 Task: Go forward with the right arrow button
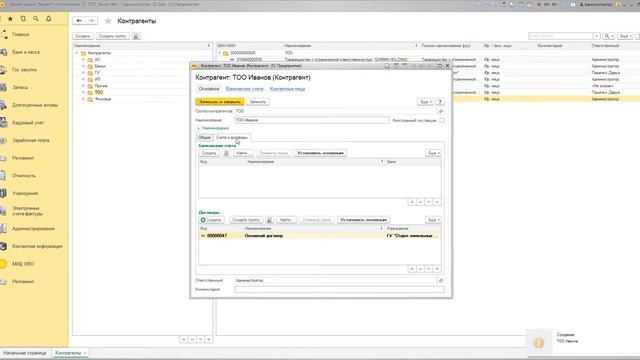click(x=91, y=20)
